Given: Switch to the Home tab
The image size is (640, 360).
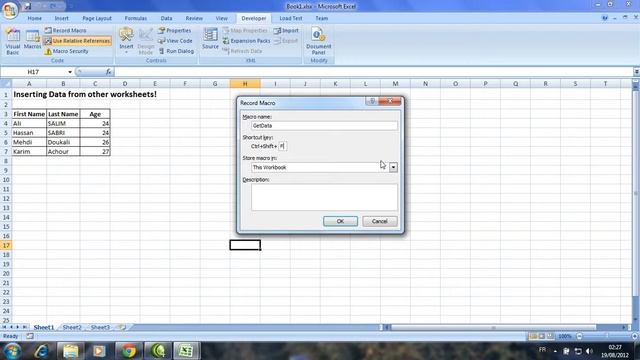Looking at the screenshot, I should [x=35, y=18].
